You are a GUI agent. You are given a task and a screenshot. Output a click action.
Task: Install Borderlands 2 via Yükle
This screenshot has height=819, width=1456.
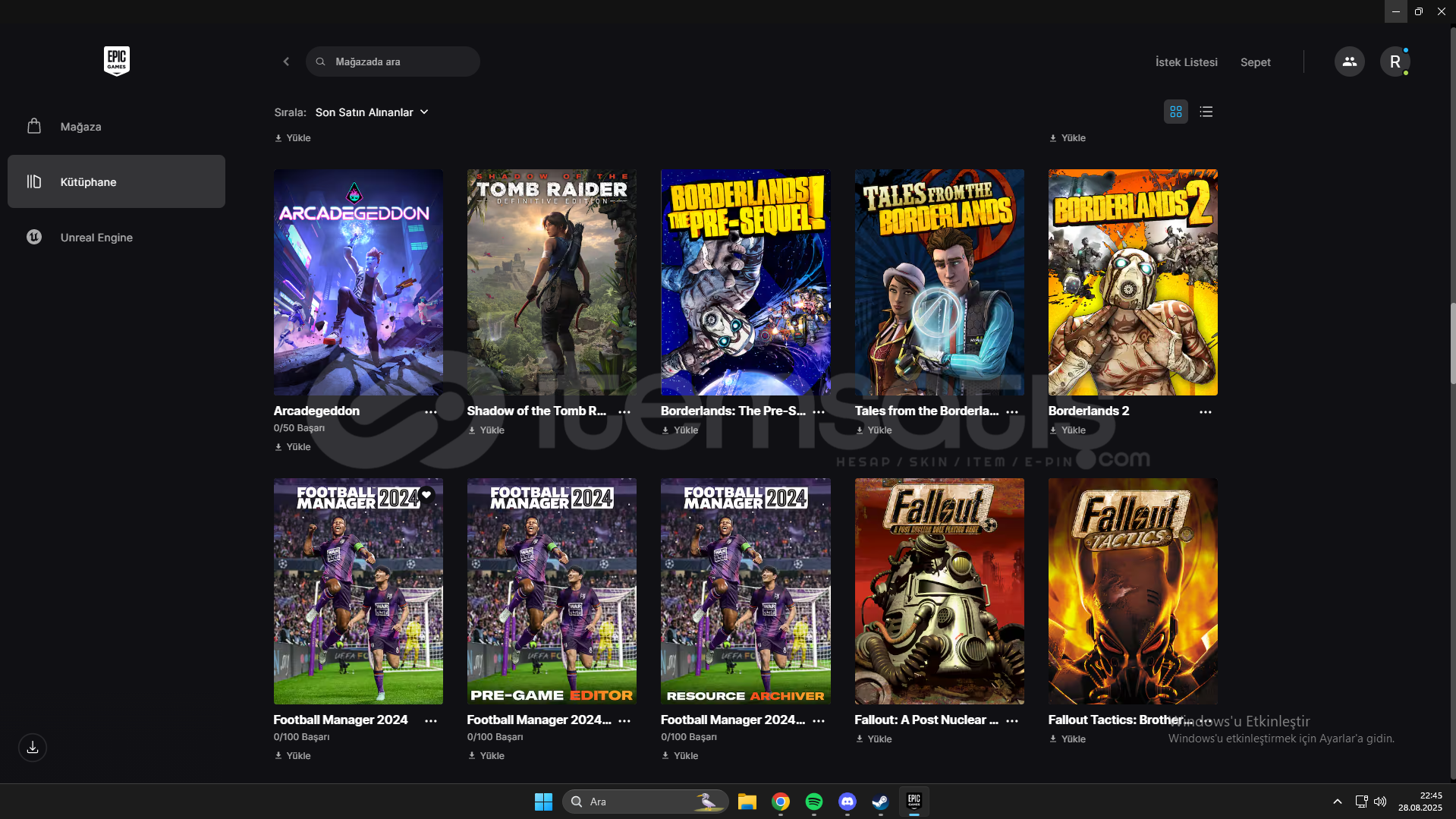[1068, 430]
